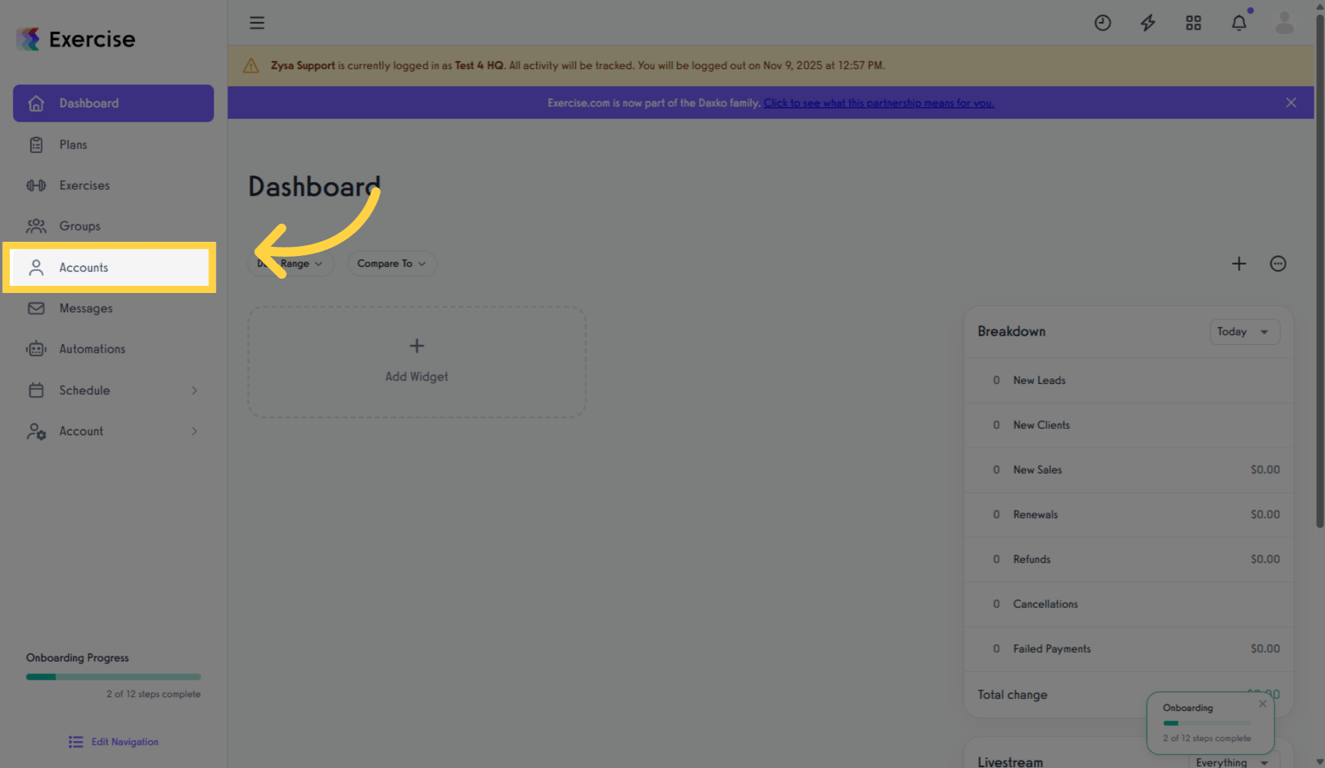Open the Plans section from the sidebar
The height and width of the screenshot is (768, 1325).
[x=71, y=144]
